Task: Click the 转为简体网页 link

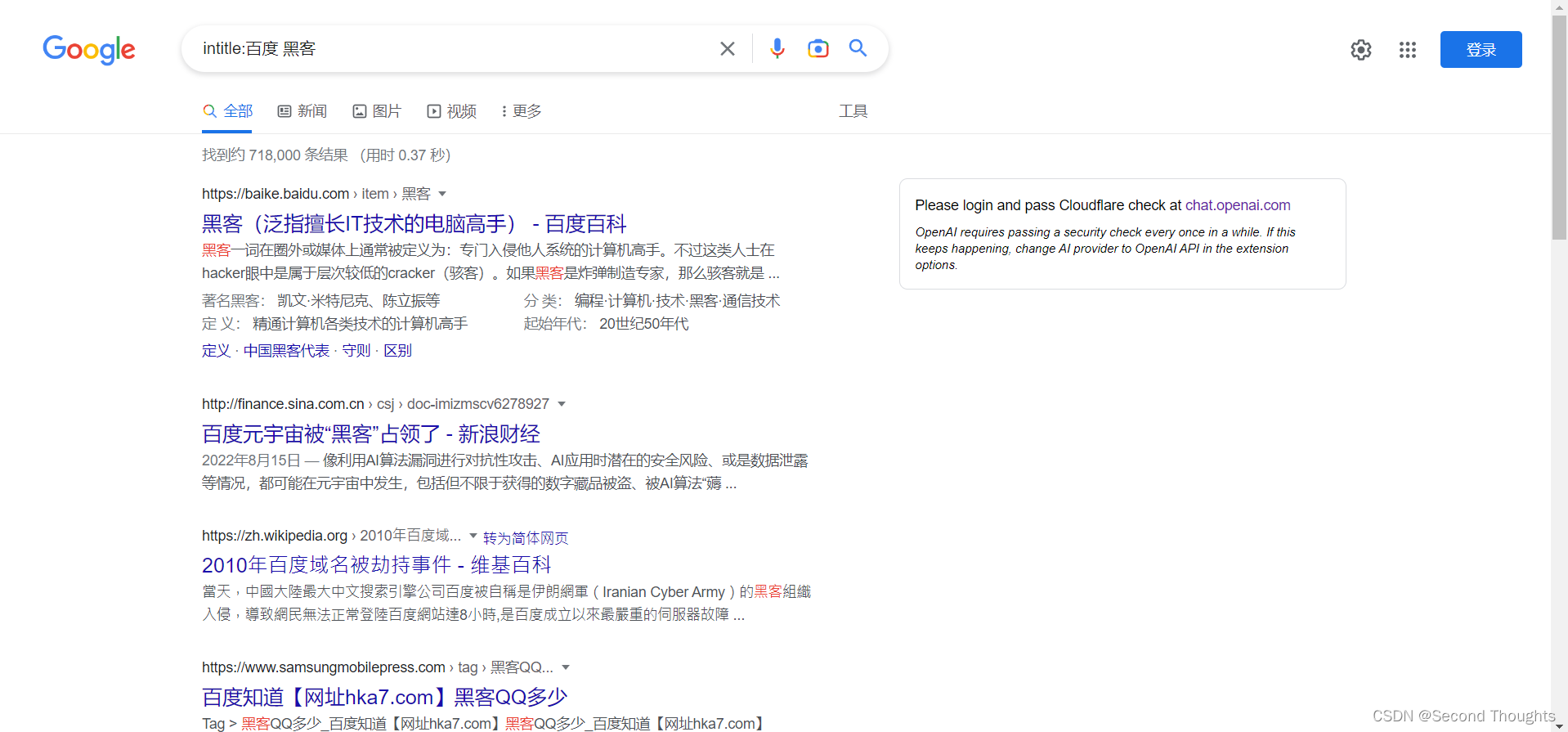Action: point(526,538)
